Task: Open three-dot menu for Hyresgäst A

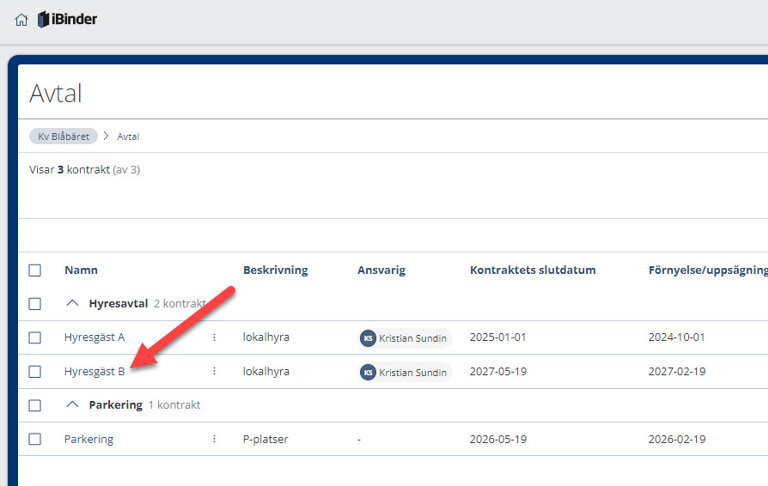Action: (214, 337)
